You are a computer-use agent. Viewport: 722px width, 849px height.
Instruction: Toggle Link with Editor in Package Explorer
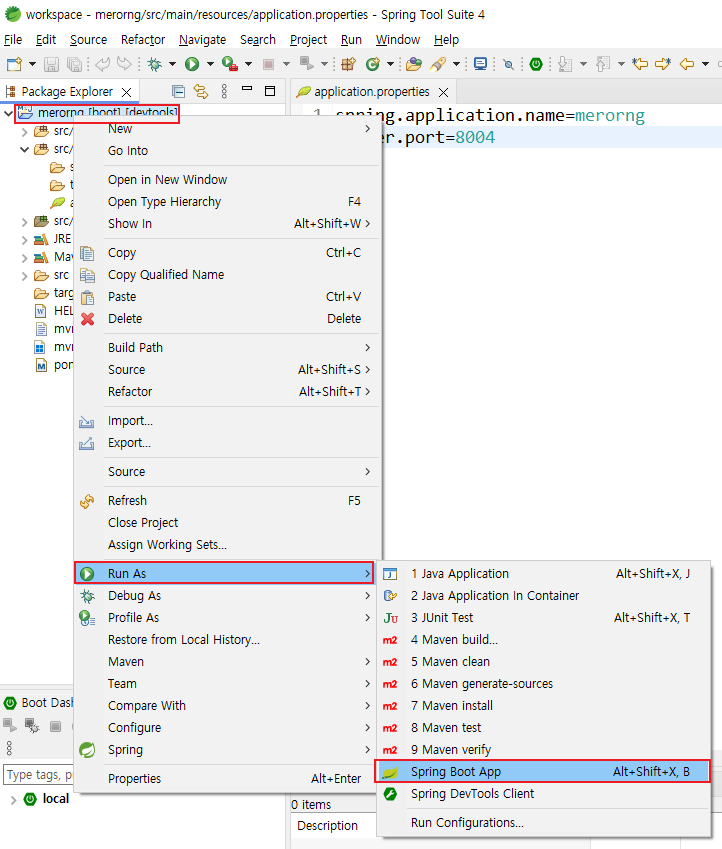[201, 92]
